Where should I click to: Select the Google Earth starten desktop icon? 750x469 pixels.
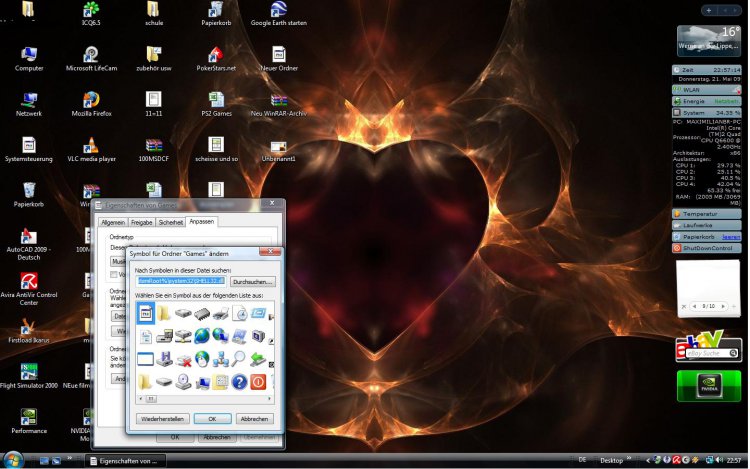point(278,13)
